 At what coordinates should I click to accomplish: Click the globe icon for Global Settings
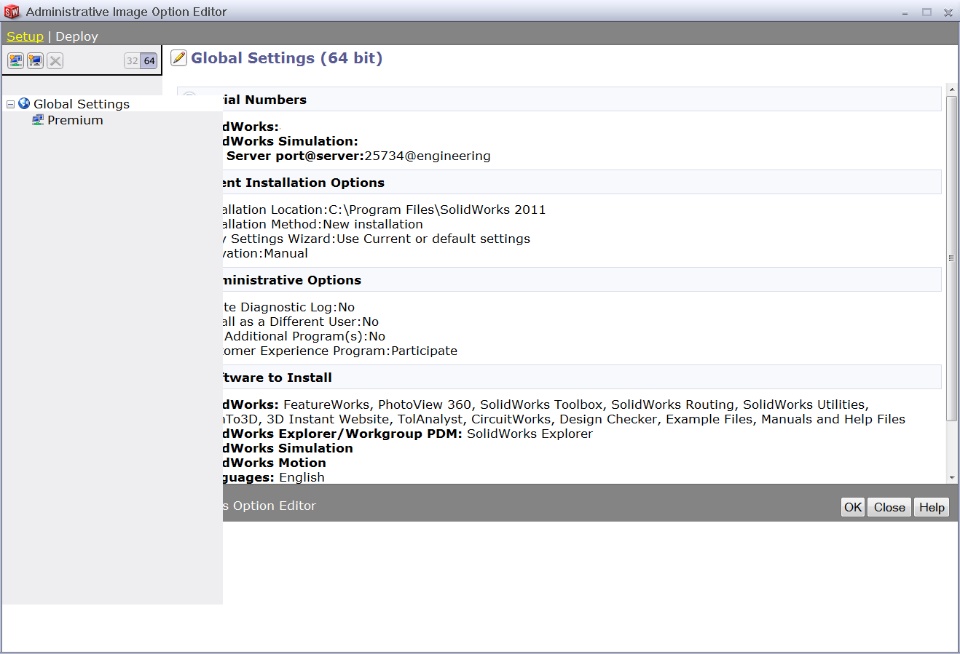[x=24, y=103]
